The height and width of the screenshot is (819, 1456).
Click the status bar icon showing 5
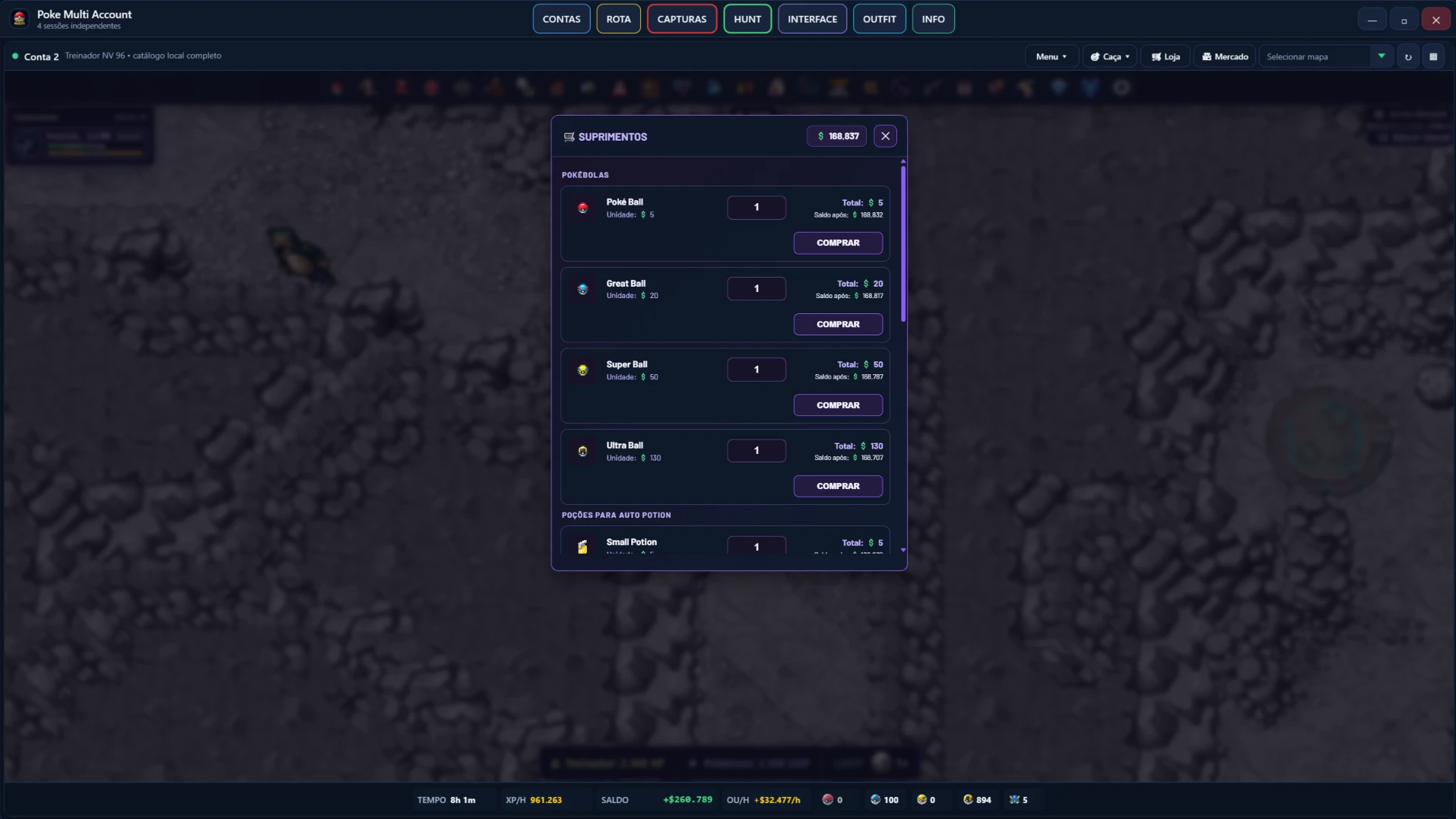1014,799
